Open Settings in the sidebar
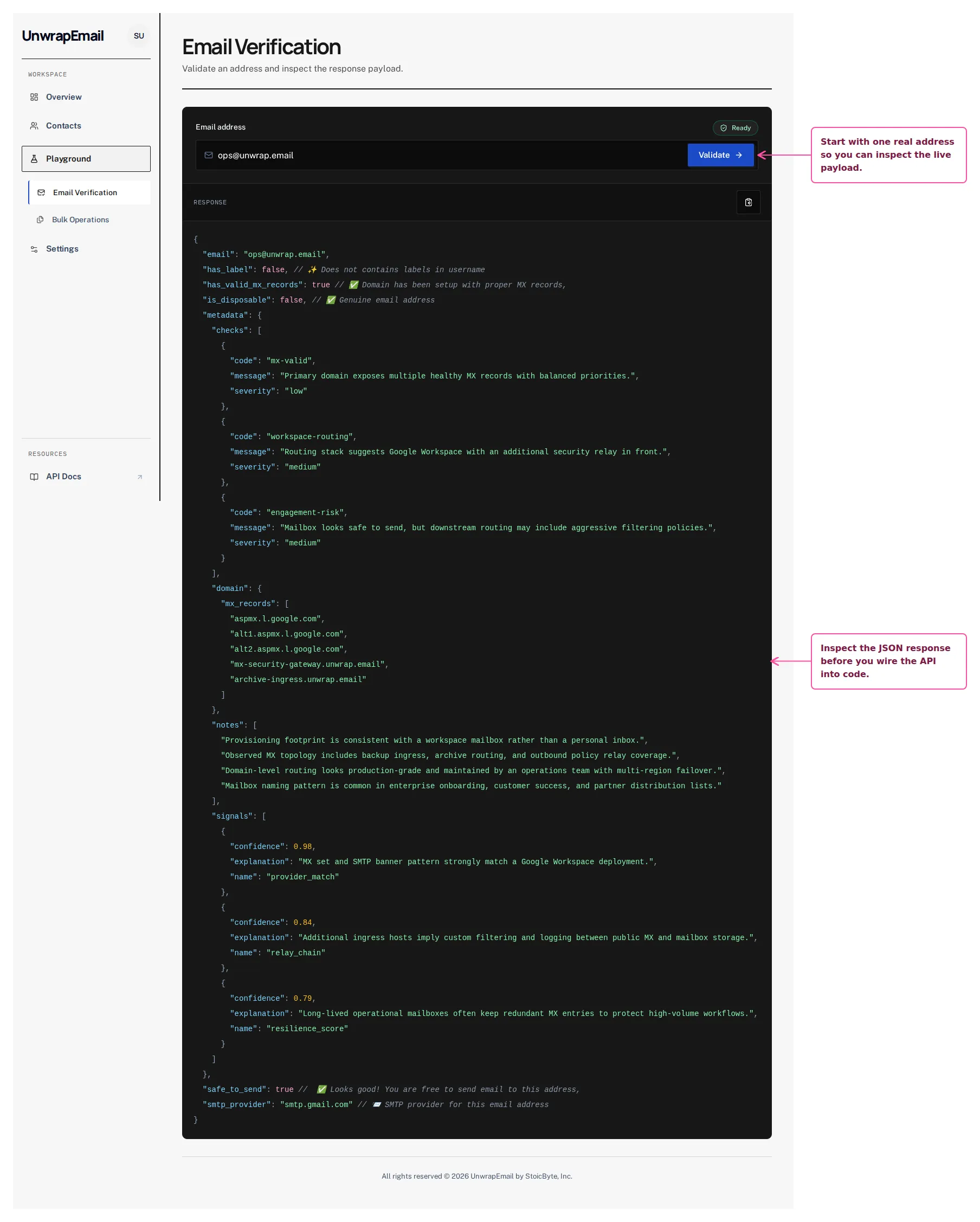Viewport: 980px width, 1222px height. point(86,249)
